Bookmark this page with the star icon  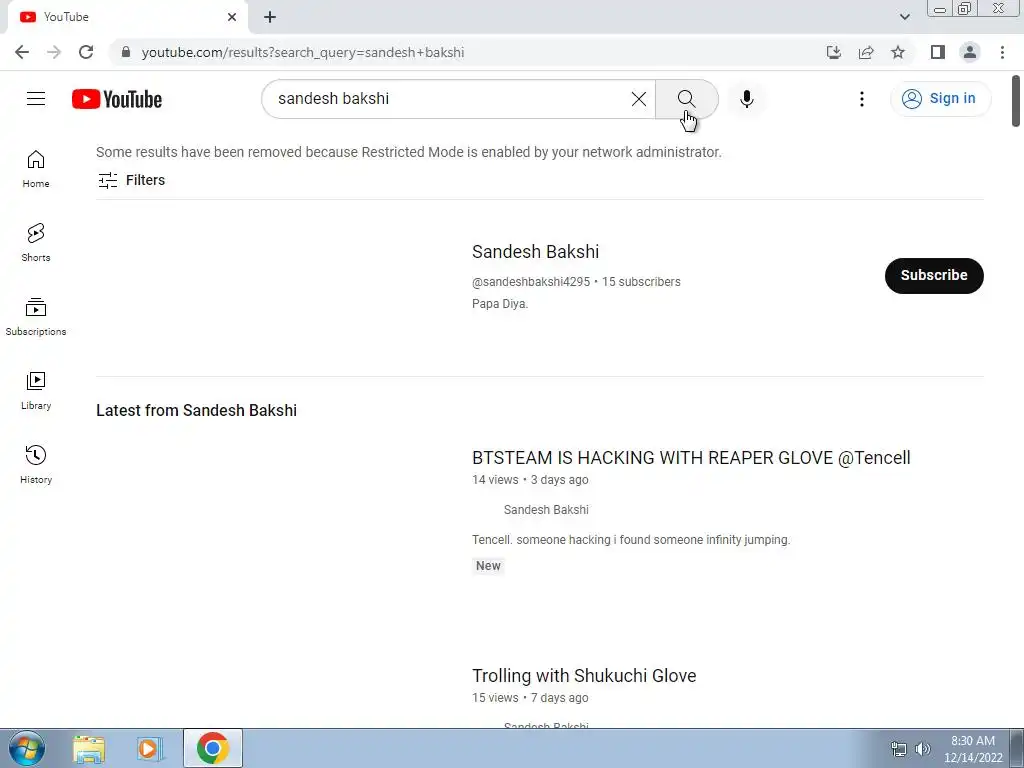click(898, 52)
